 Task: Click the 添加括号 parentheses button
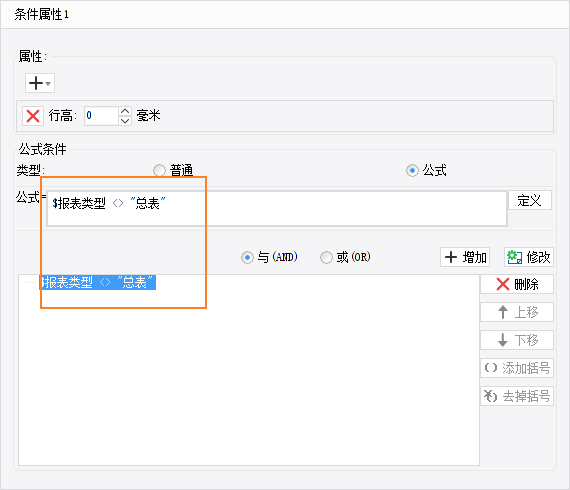point(517,368)
